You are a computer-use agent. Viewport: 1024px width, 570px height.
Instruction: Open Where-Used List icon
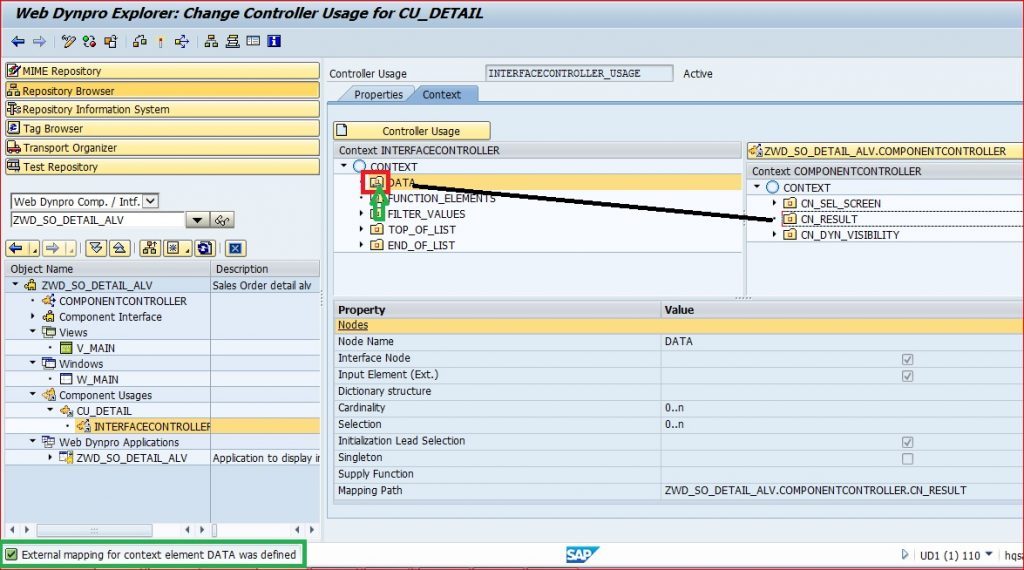tap(182, 42)
